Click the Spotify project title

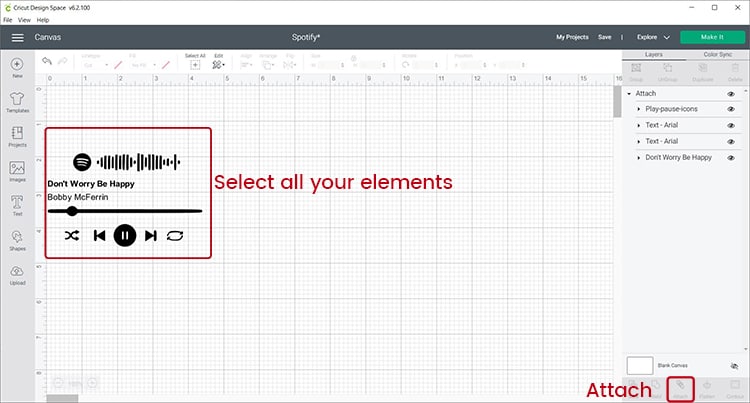click(306, 37)
